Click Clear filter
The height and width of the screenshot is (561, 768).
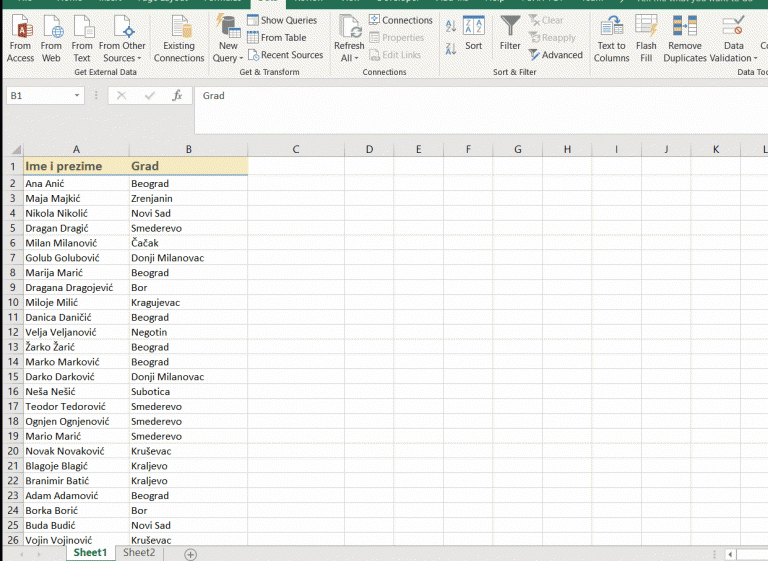pyautogui.click(x=546, y=20)
